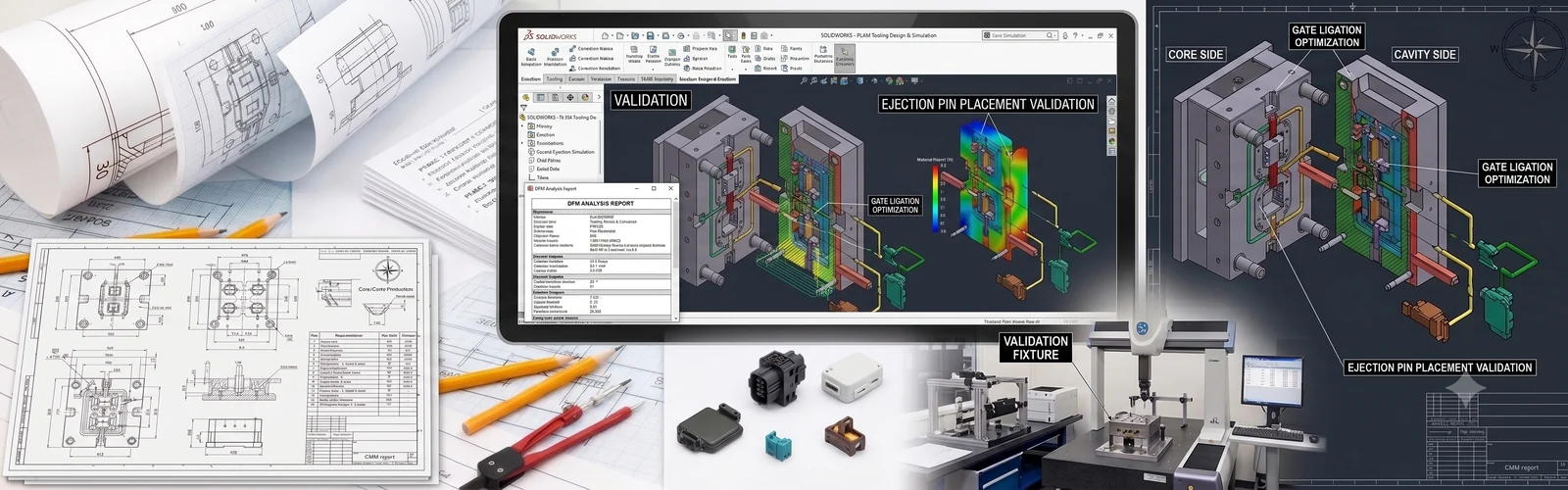Click the user login icon near search
Viewport: 1568px width, 490px height.
click(1065, 35)
